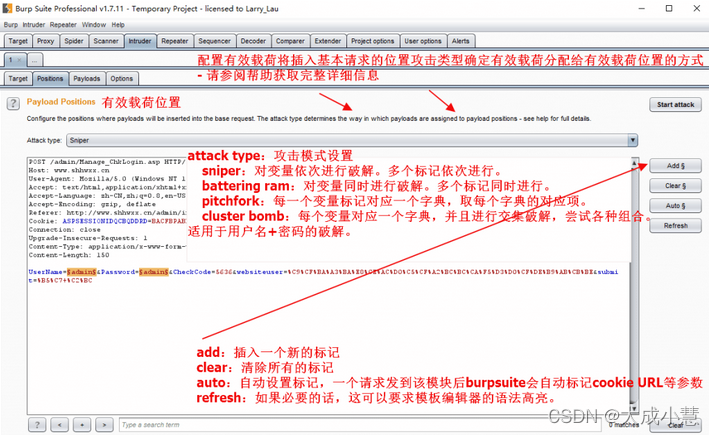Click the Start attack button
Image resolution: width=715 pixels, height=435 pixels.
pyautogui.click(x=675, y=104)
